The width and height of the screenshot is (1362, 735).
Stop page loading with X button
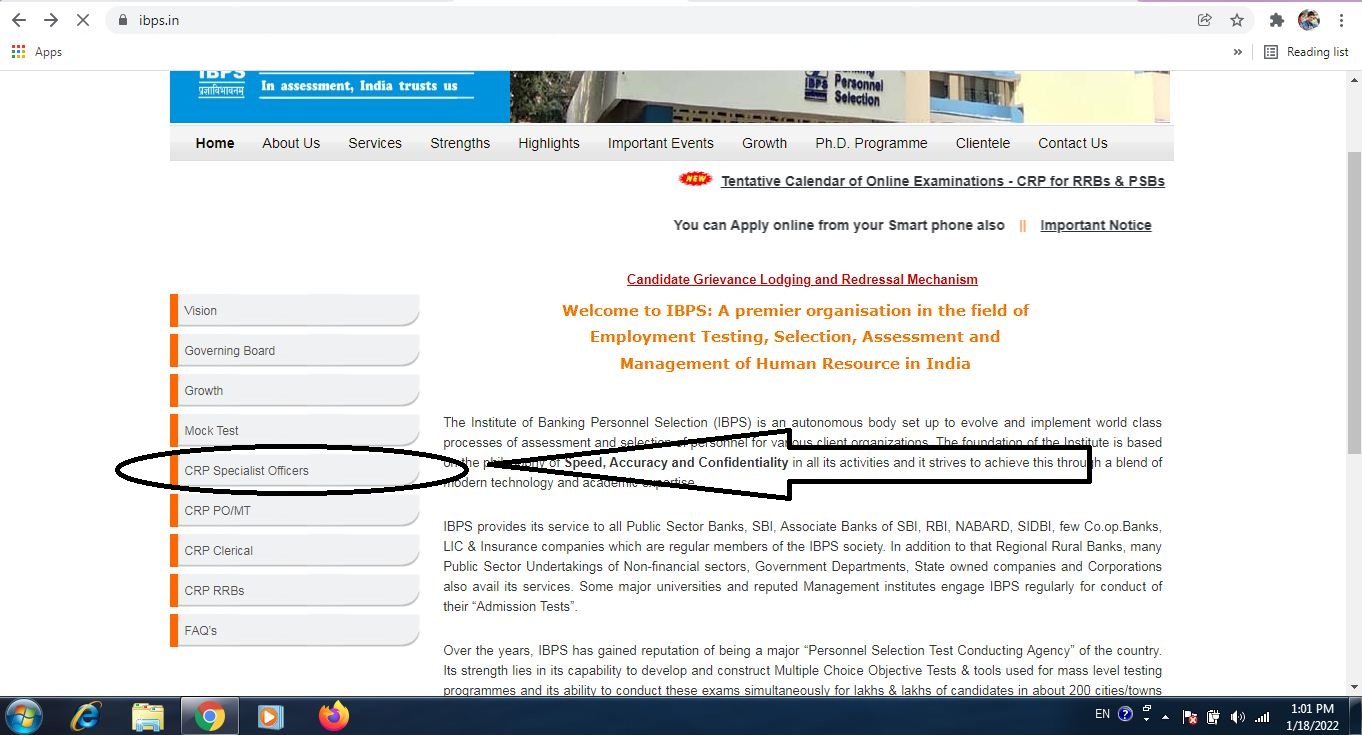point(84,20)
